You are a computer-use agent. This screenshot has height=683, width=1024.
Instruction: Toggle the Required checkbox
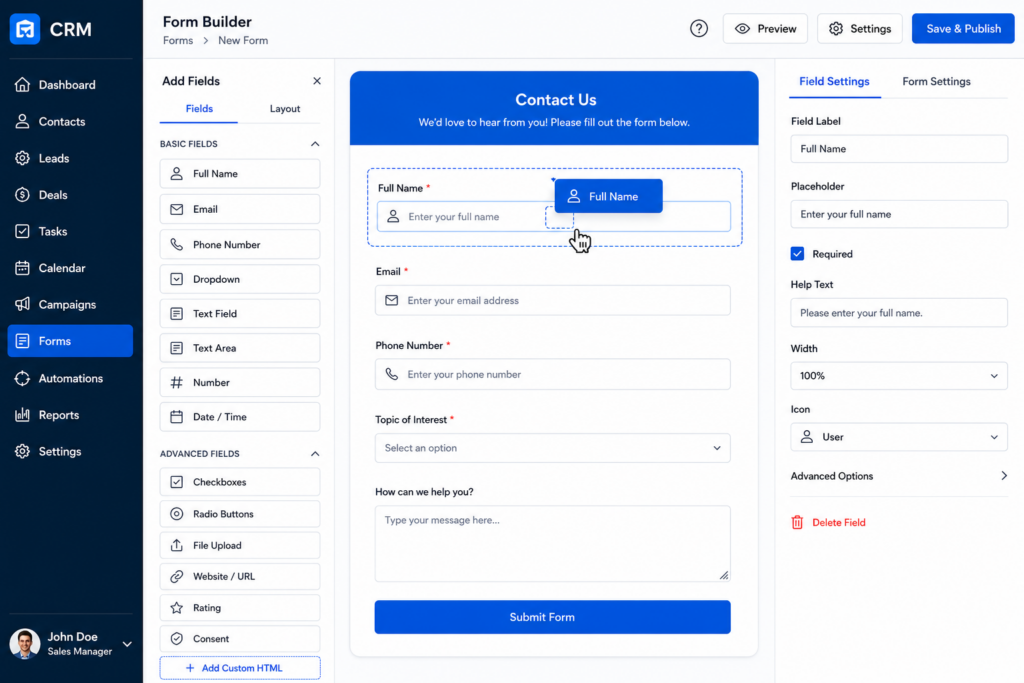coord(797,254)
